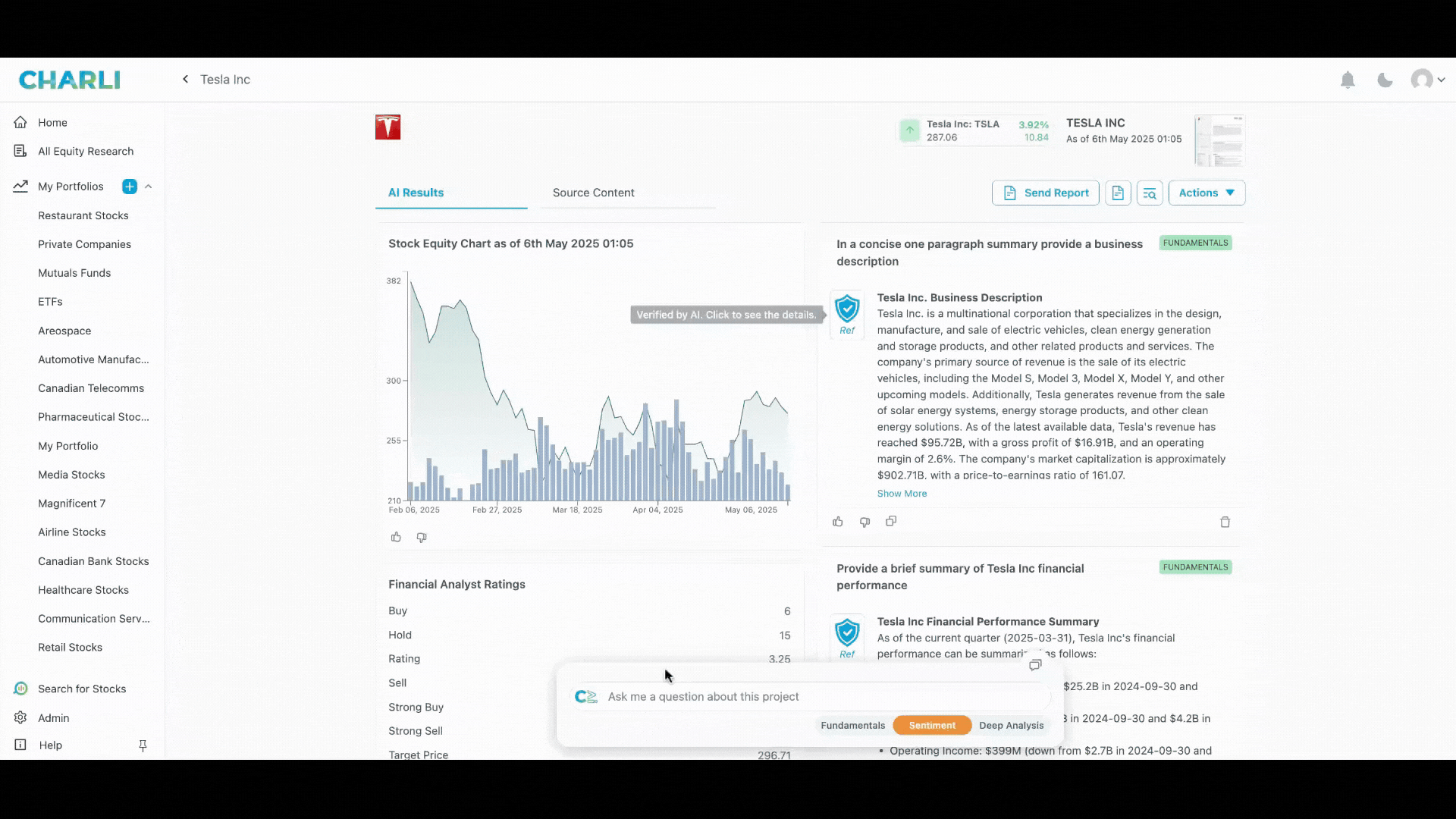The image size is (1456, 819).
Task: Click the Buy rating row
Action: pyautogui.click(x=589, y=611)
